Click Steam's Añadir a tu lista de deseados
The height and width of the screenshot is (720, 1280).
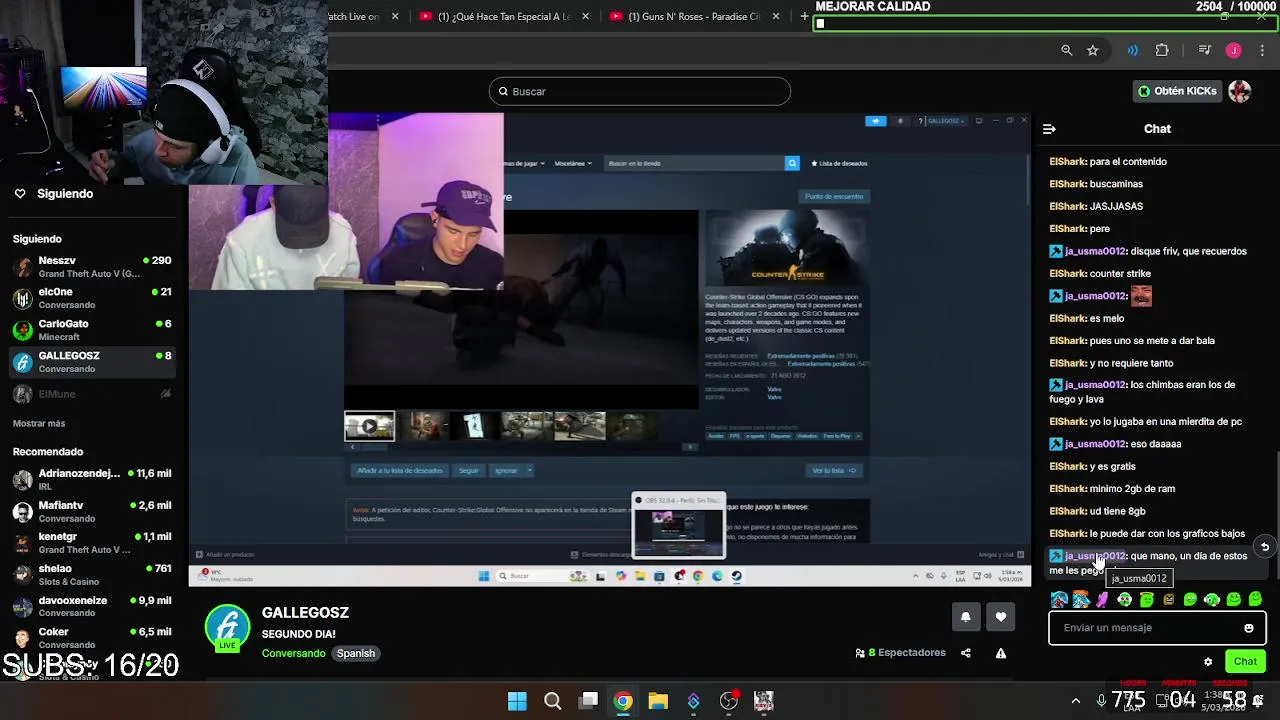[400, 471]
